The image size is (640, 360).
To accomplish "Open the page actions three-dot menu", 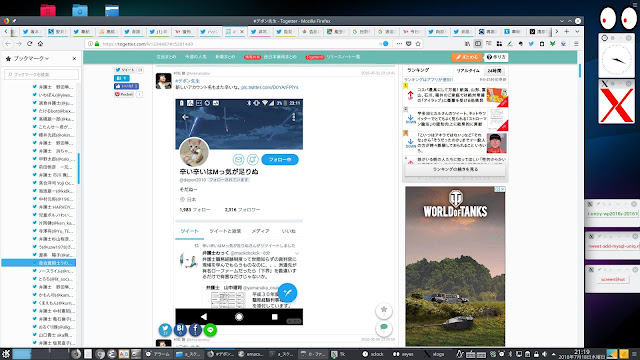I will click(x=399, y=44).
